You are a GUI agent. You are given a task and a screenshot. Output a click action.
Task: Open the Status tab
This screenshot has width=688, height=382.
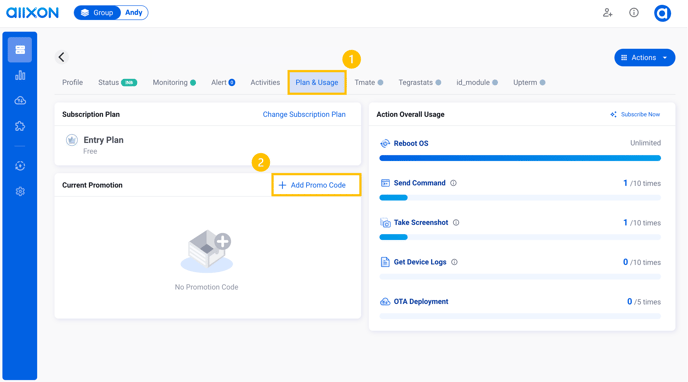pyautogui.click(x=117, y=82)
